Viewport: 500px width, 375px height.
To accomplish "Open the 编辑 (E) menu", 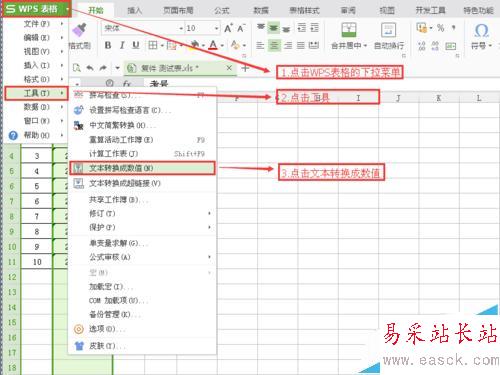I will [36, 38].
